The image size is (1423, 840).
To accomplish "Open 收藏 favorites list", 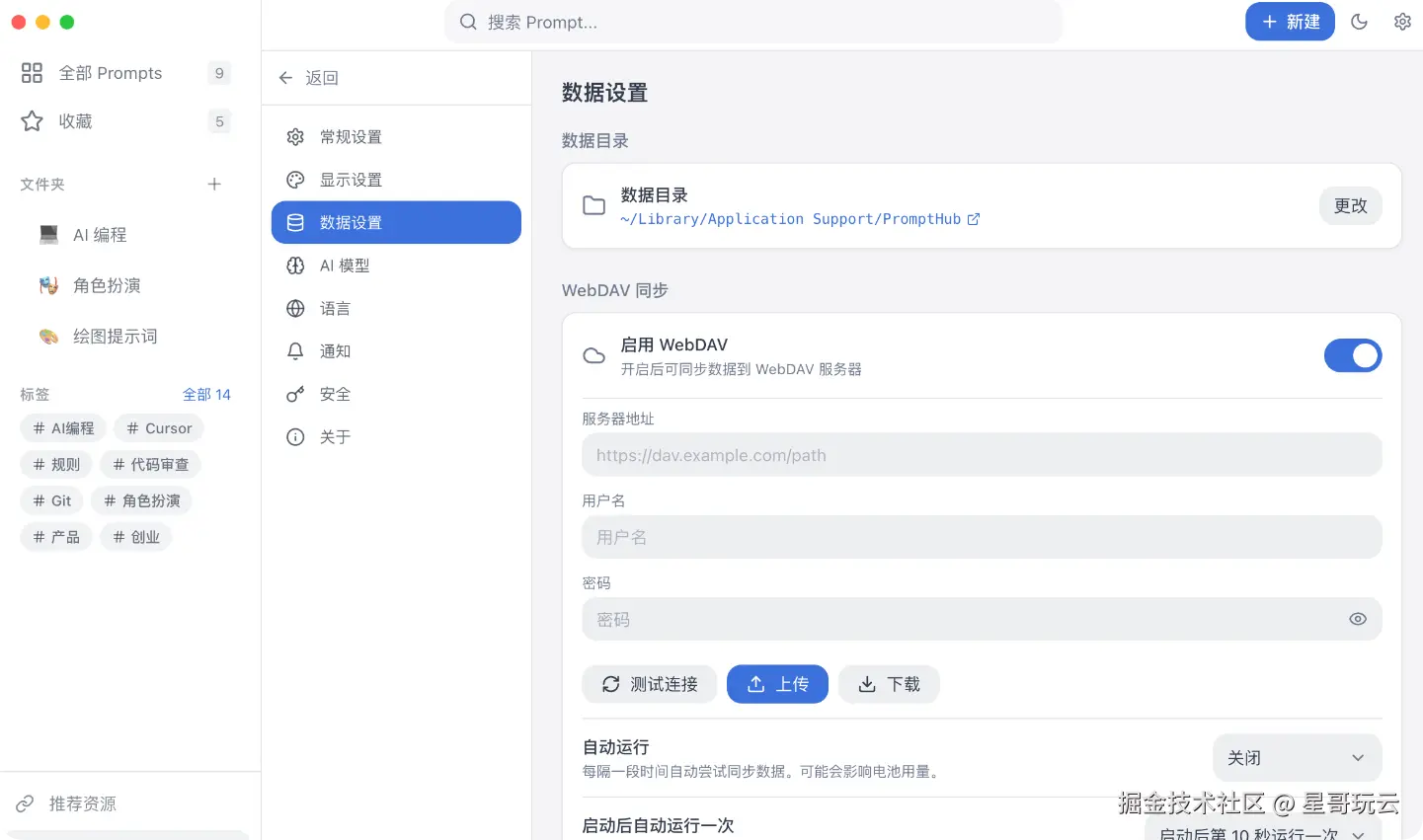I will pos(126,121).
